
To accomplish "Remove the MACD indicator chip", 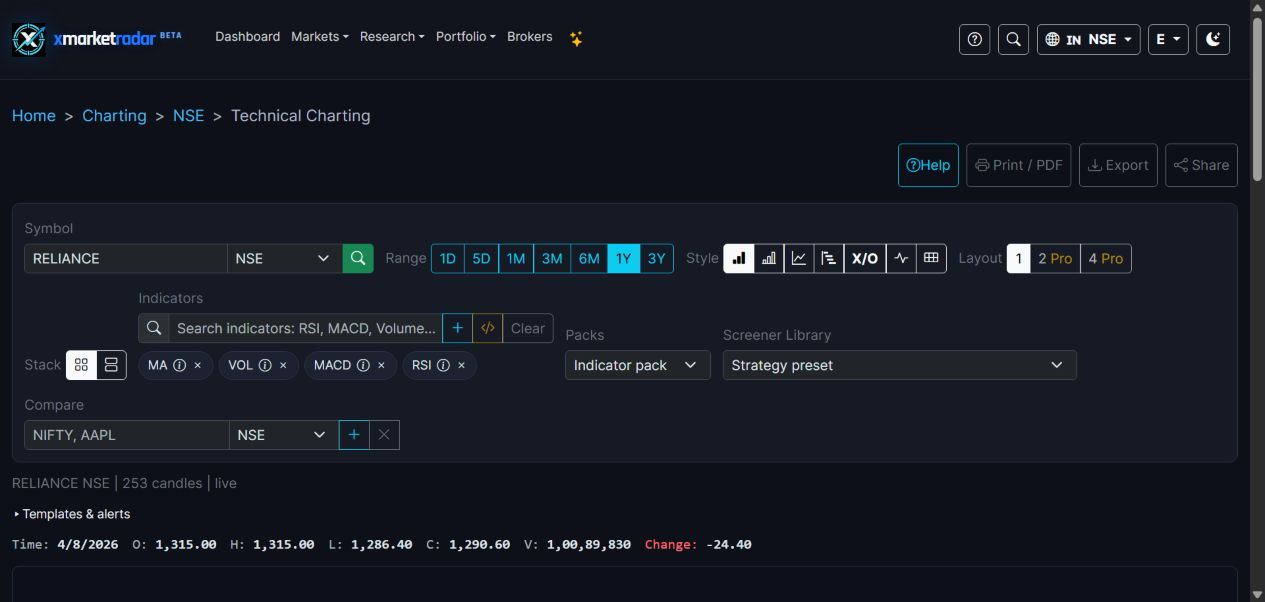I will [x=381, y=365].
